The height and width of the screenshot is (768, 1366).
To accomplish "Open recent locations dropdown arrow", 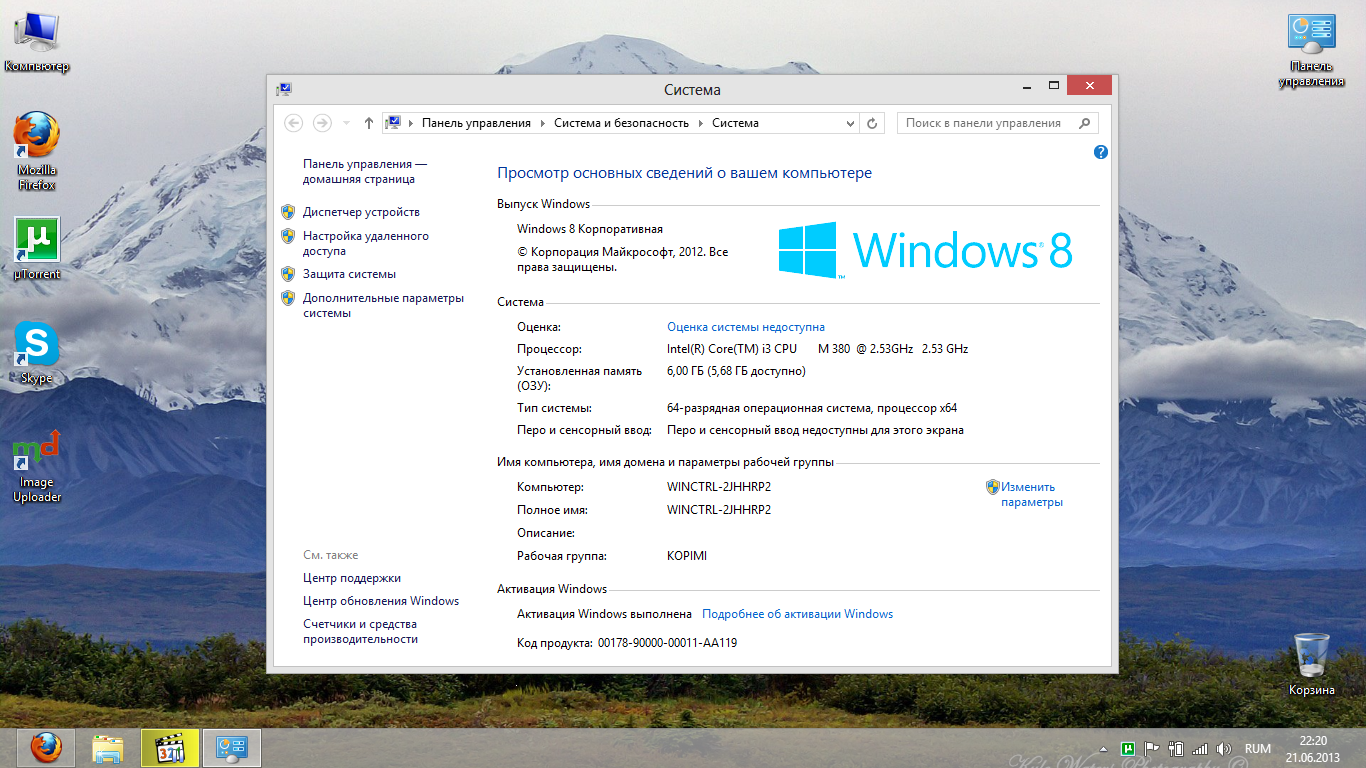I will click(346, 123).
